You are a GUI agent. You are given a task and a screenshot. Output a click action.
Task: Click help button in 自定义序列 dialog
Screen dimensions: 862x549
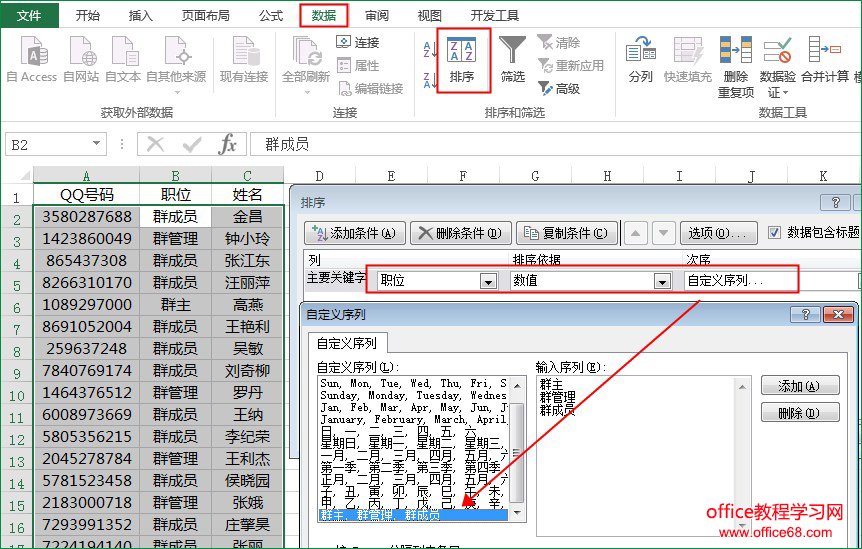tap(805, 314)
